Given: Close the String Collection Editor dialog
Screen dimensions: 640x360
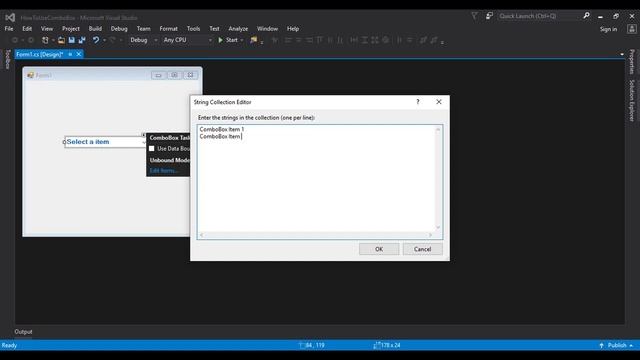Looking at the screenshot, I should point(439,102).
